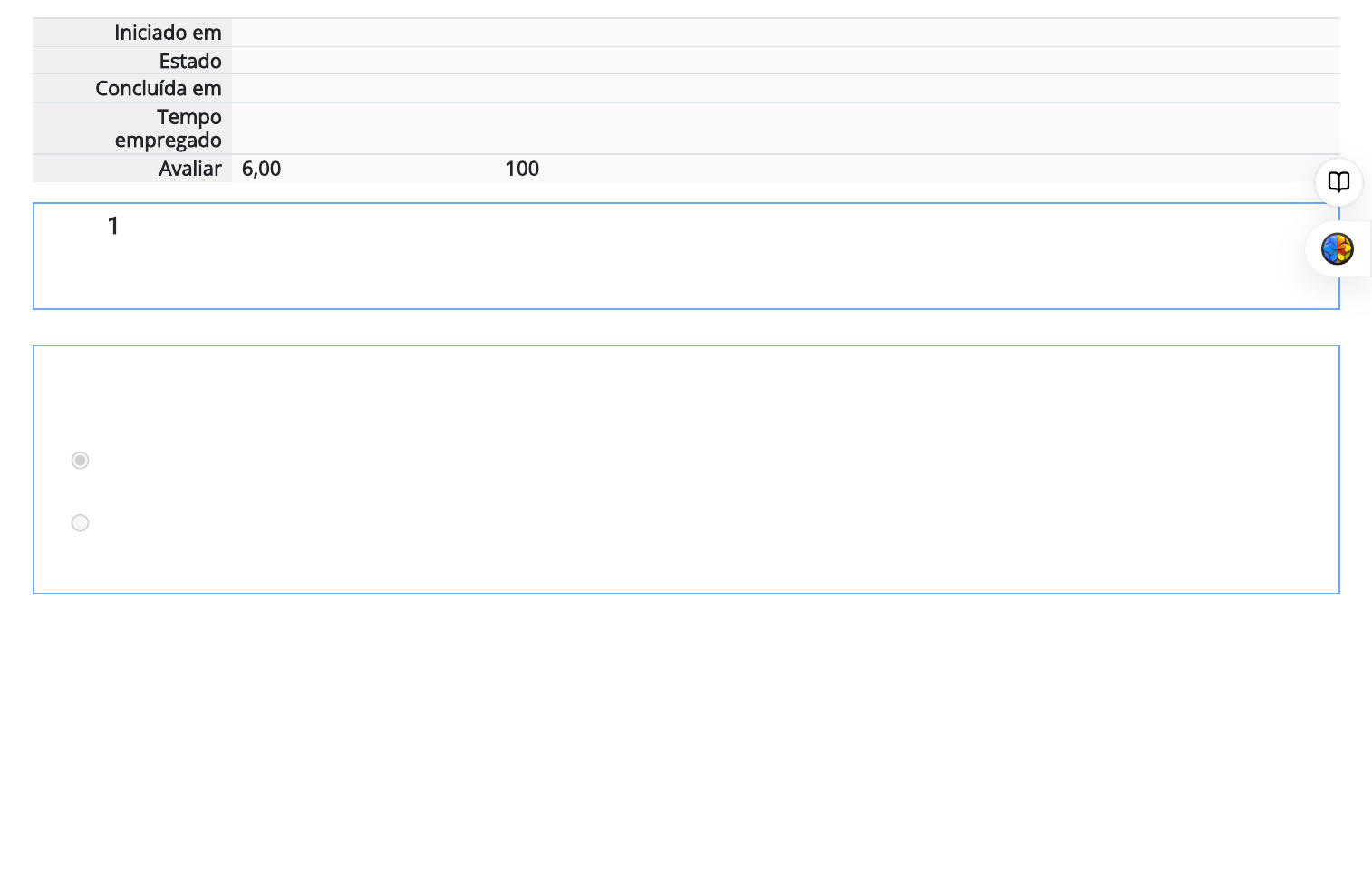The image size is (1372, 874).
Task: Select the first radio option
Action: pos(80,461)
